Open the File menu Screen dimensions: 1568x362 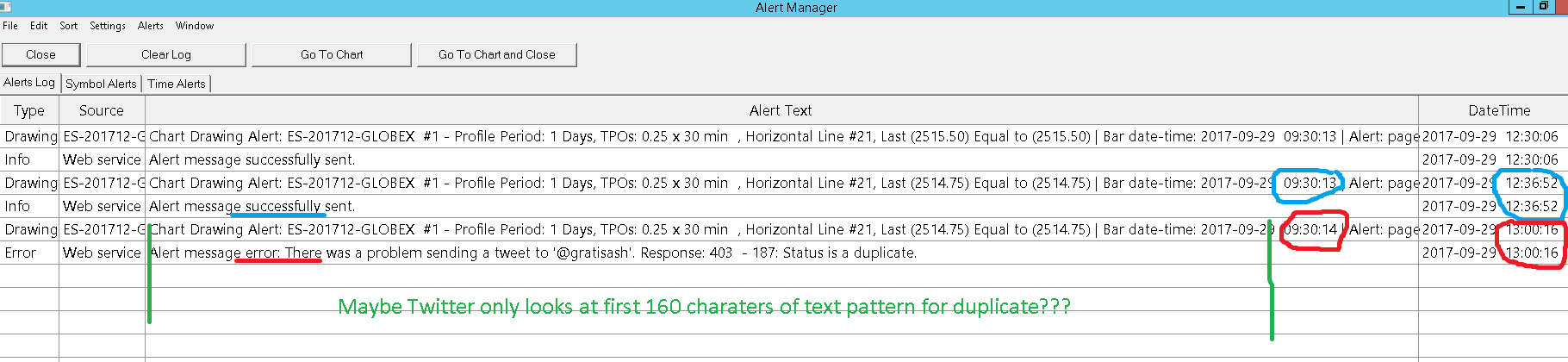click(10, 26)
